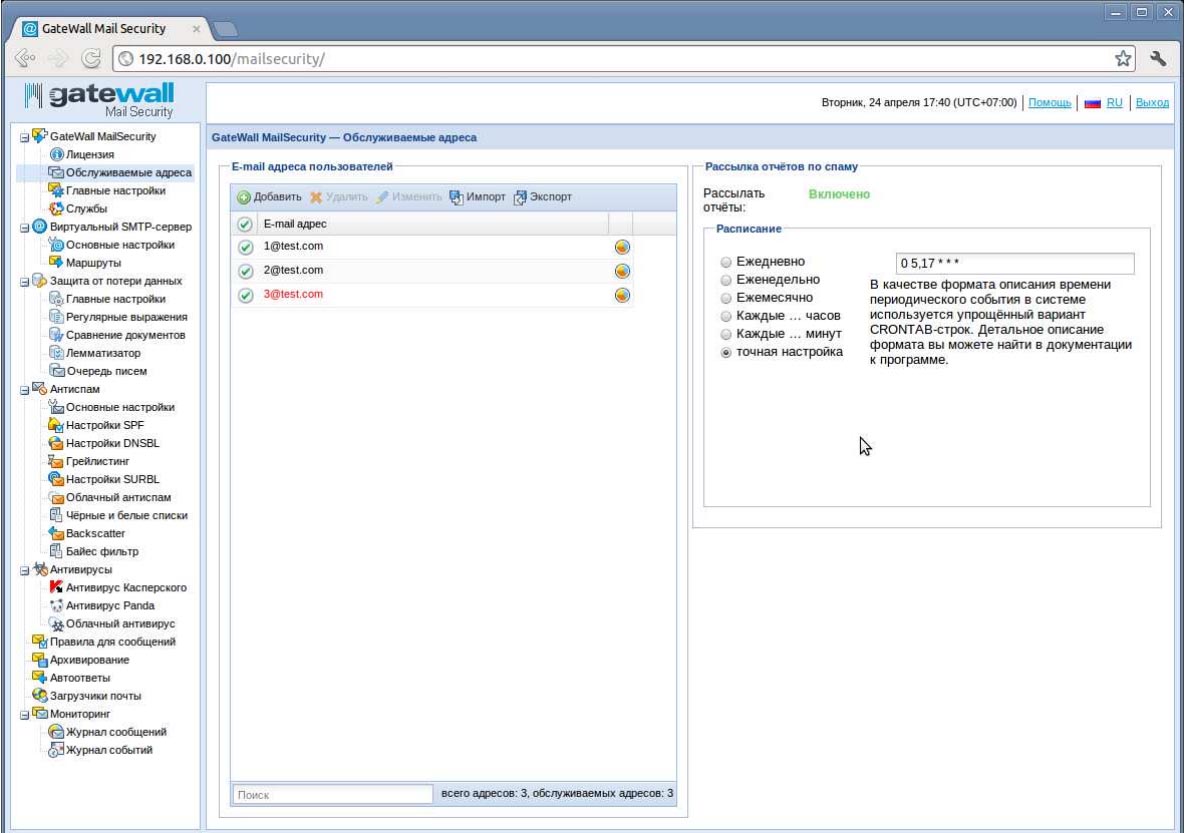1185x833 pixels.
Task: Click the orange status icon for 1@test.com
Action: click(x=621, y=247)
